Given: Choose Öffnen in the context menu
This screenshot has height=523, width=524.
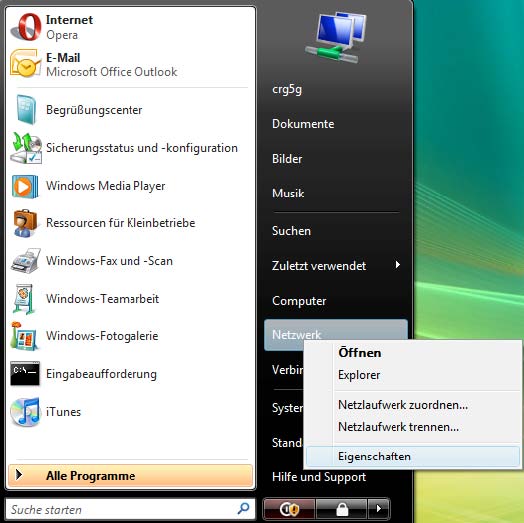Looking at the screenshot, I should click(x=360, y=353).
